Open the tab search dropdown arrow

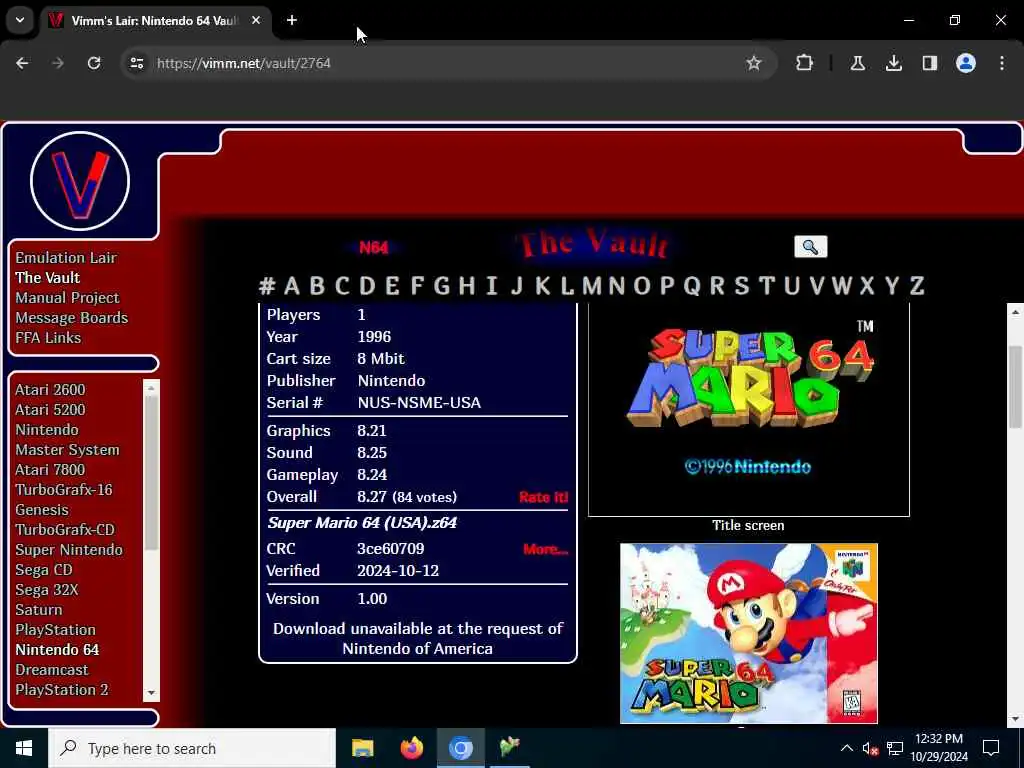(x=20, y=20)
